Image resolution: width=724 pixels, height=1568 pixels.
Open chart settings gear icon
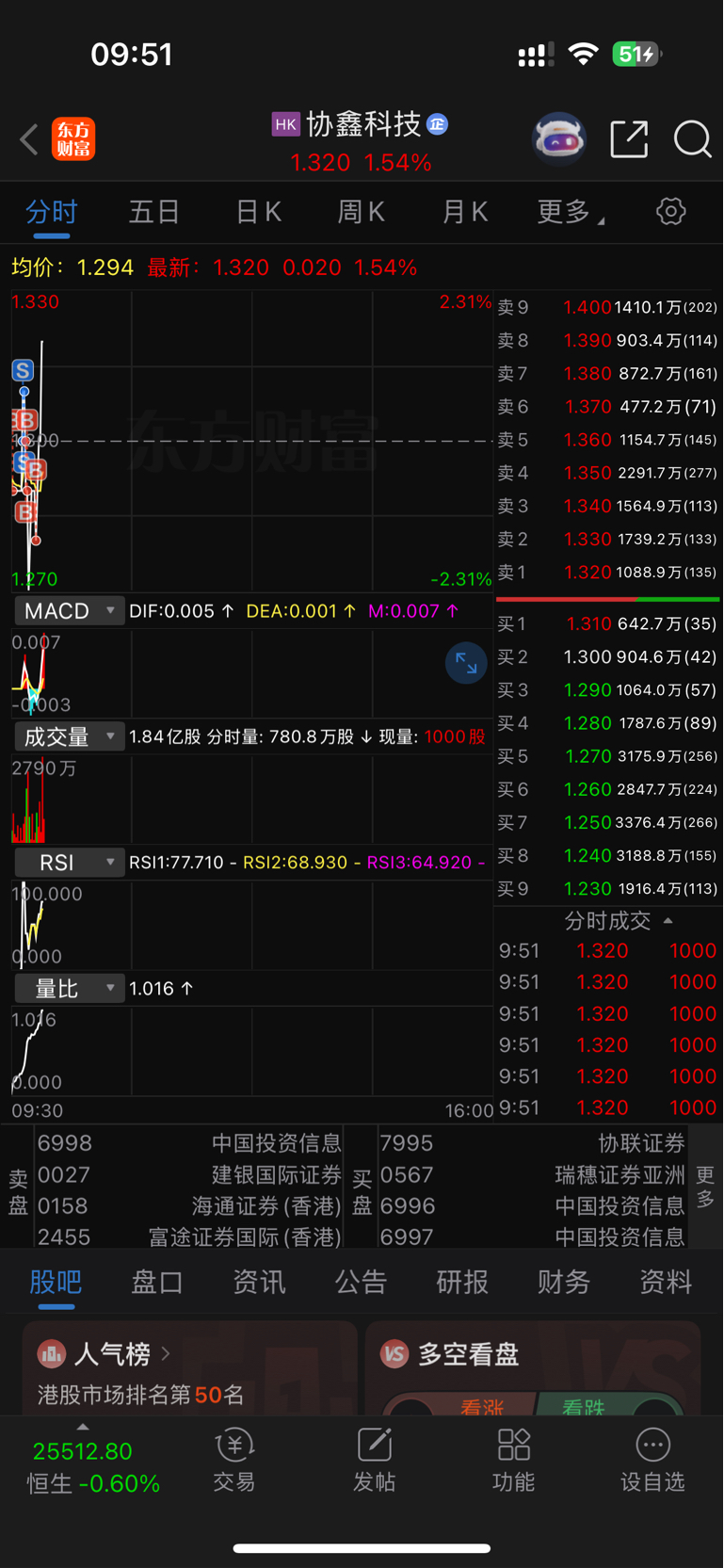coord(670,211)
